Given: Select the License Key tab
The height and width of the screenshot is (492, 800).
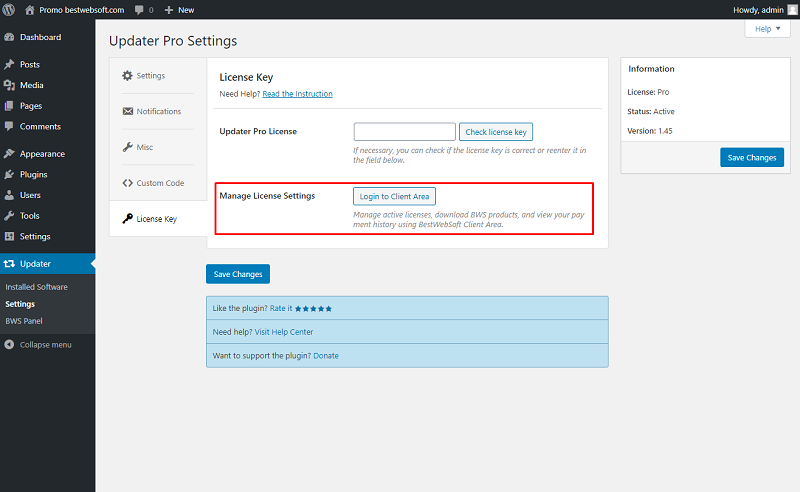Looking at the screenshot, I should point(158,218).
